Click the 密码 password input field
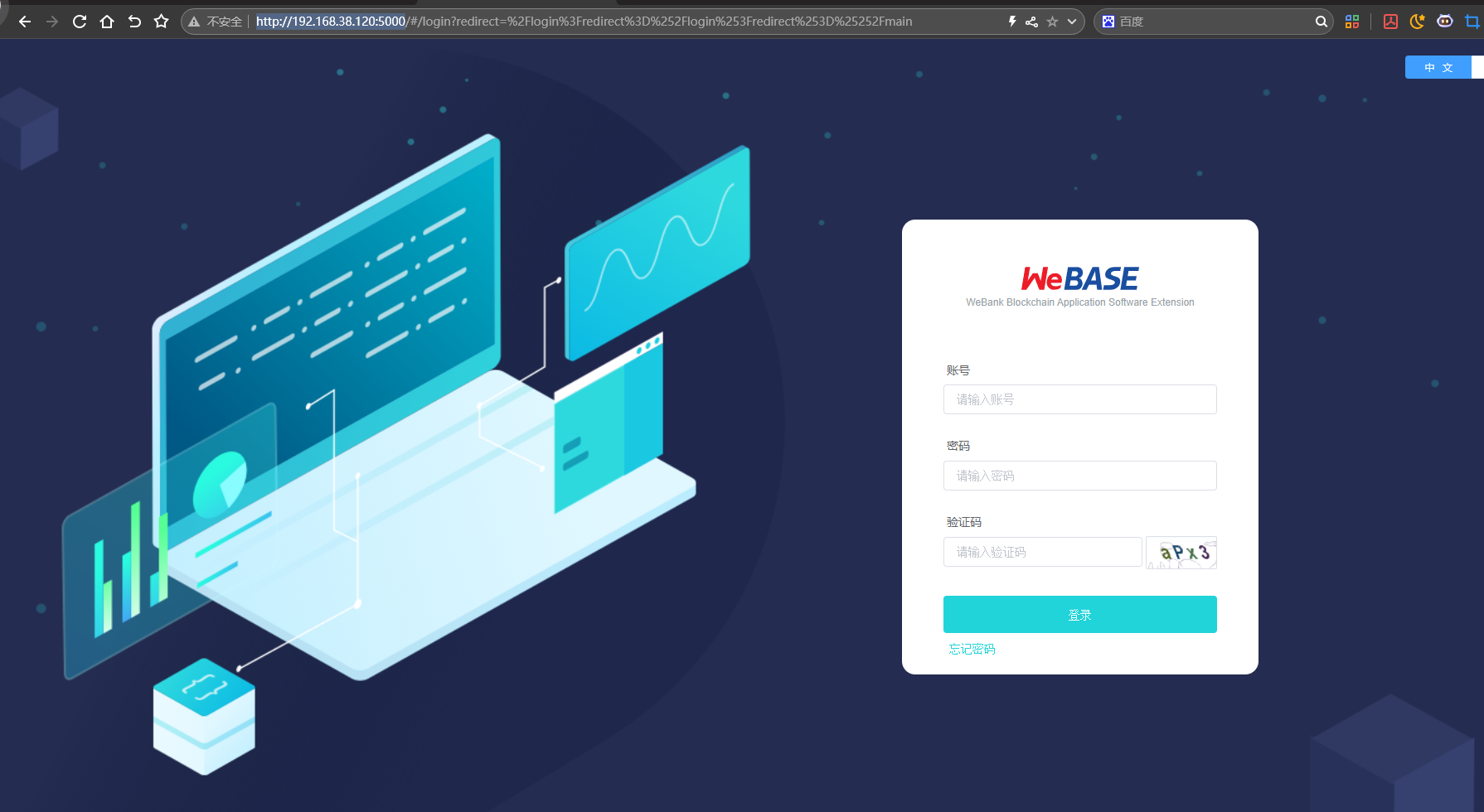 coord(1080,476)
